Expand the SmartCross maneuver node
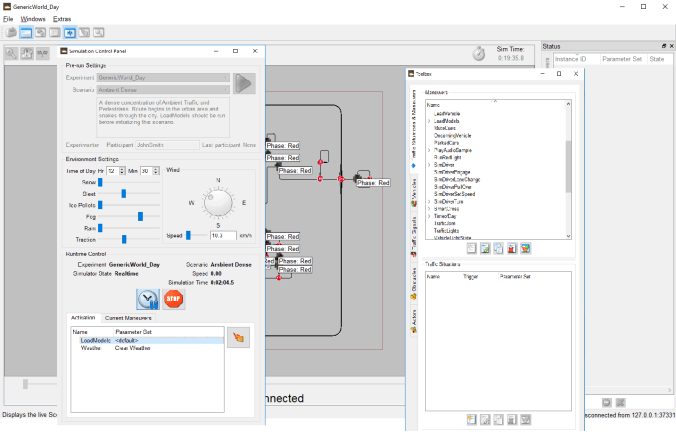Image resolution: width=676 pixels, height=439 pixels. [x=429, y=209]
